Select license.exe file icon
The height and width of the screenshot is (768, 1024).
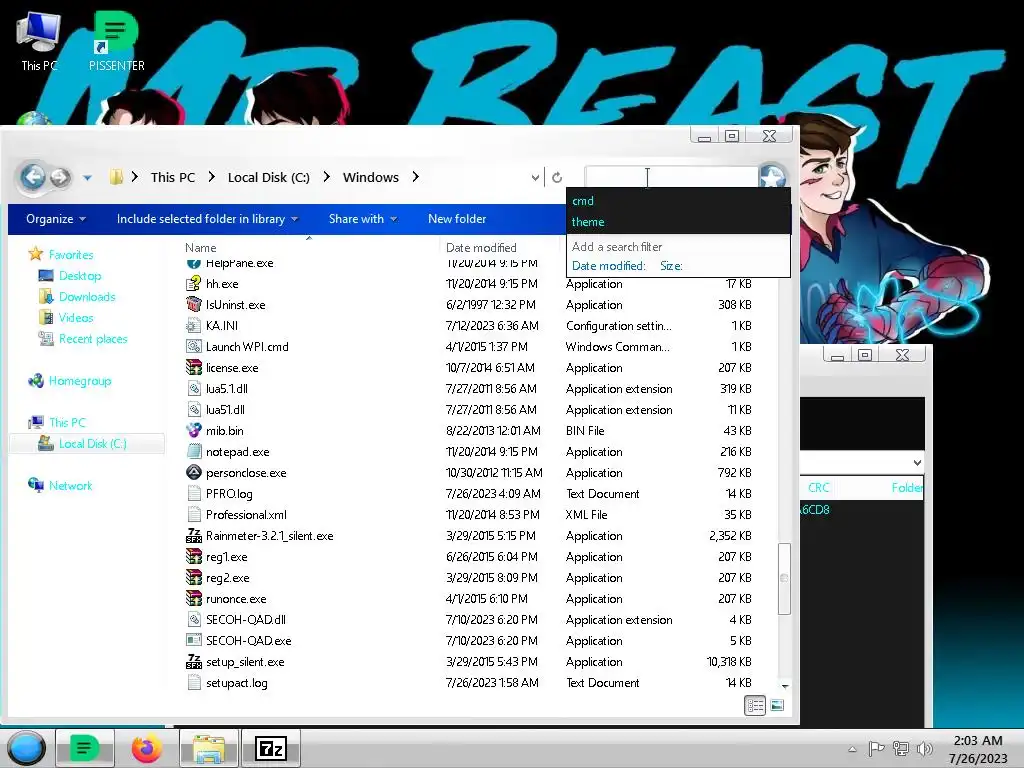click(193, 367)
